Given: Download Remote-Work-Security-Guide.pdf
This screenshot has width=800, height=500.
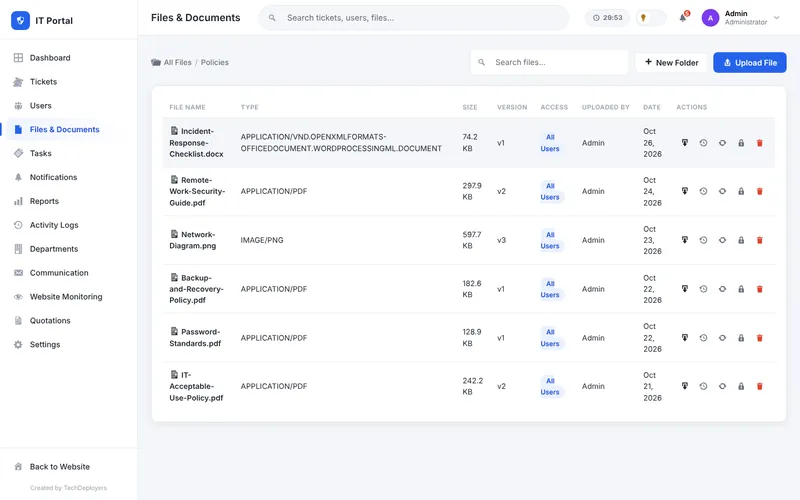Looking at the screenshot, I should pyautogui.click(x=685, y=191).
